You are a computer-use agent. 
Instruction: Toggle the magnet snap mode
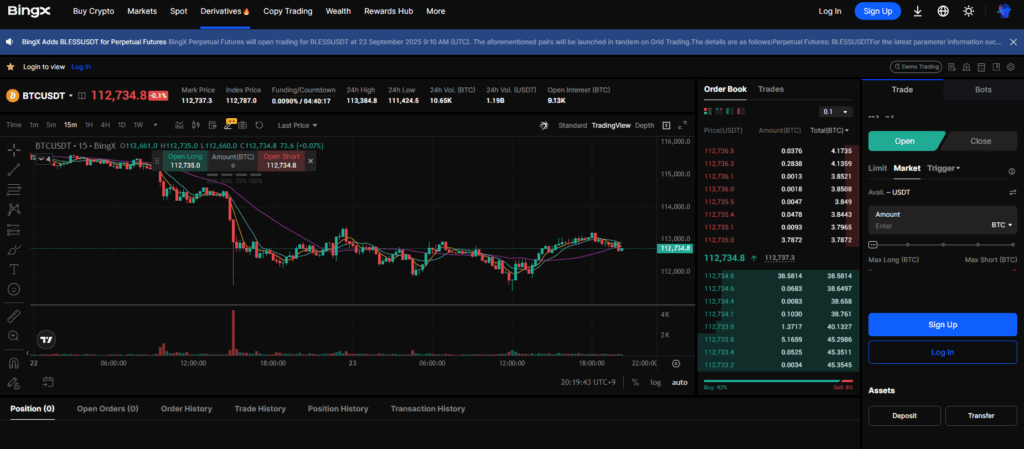[x=14, y=363]
